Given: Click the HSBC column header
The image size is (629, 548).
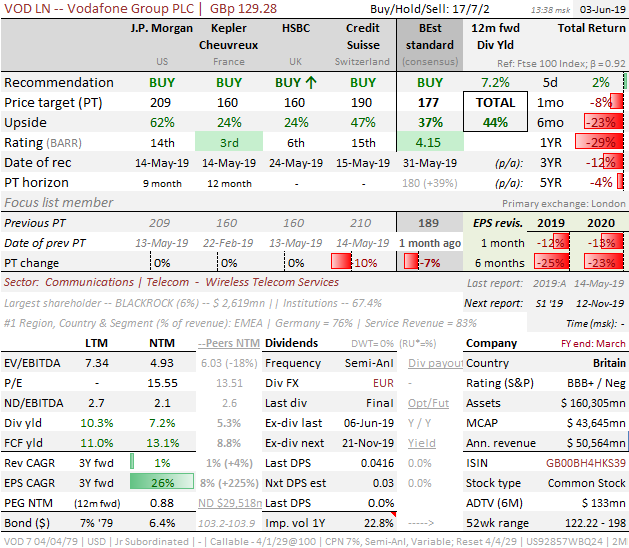Looking at the screenshot, I should (x=296, y=28).
